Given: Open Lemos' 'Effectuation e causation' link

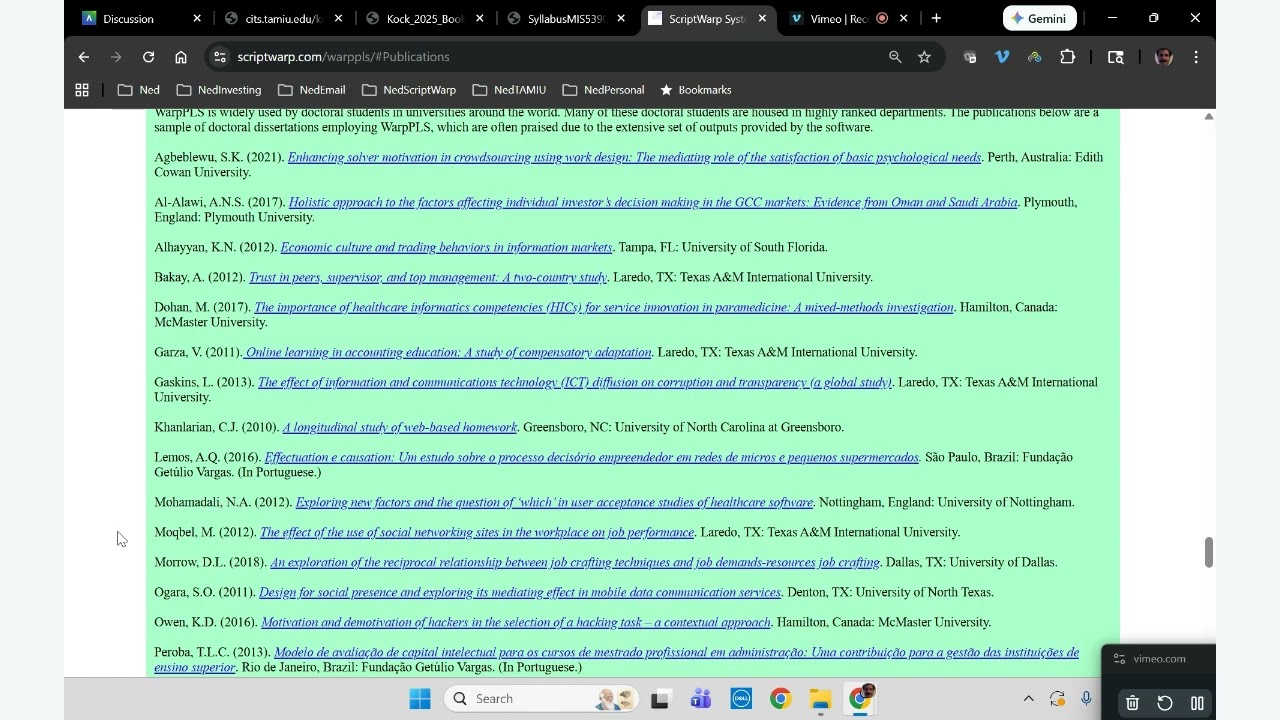Looking at the screenshot, I should 592,458.
